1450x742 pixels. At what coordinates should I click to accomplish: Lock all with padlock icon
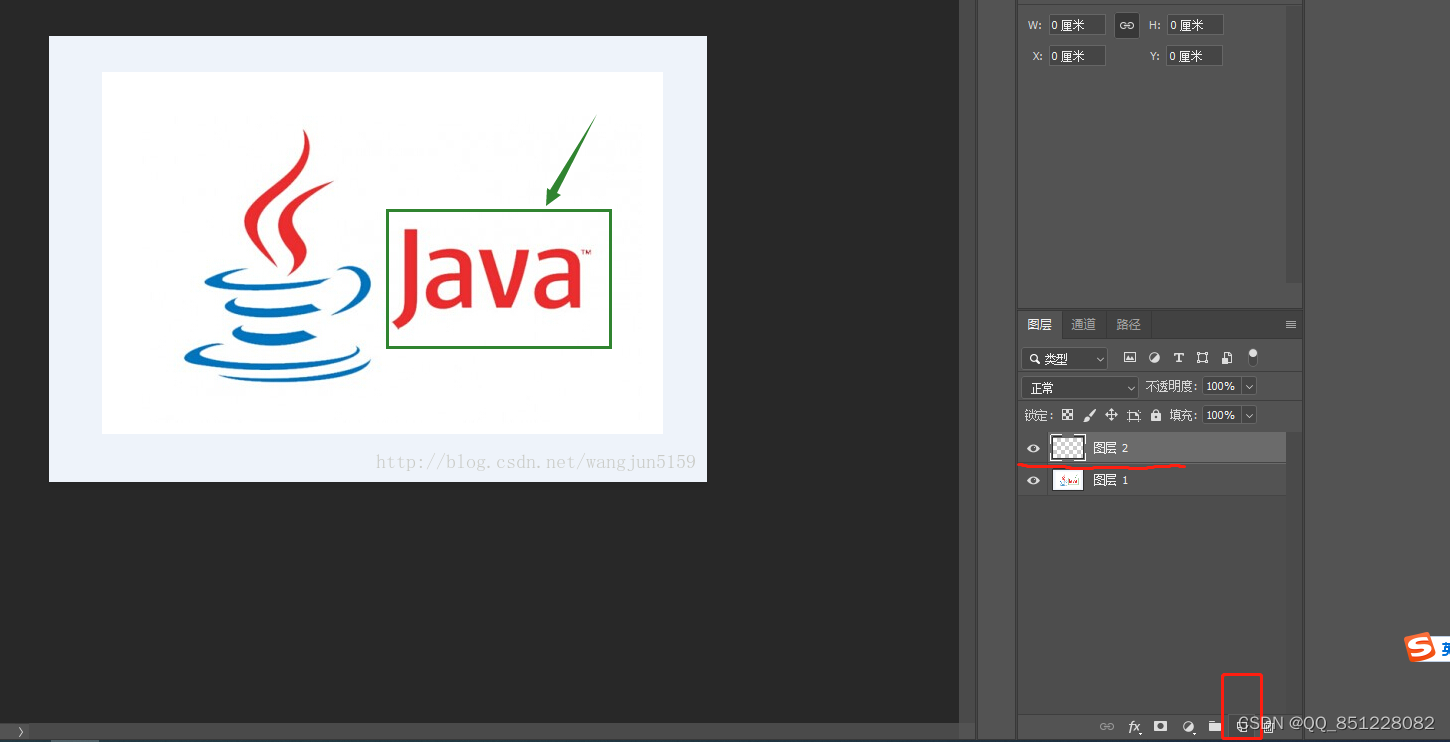tap(1156, 415)
